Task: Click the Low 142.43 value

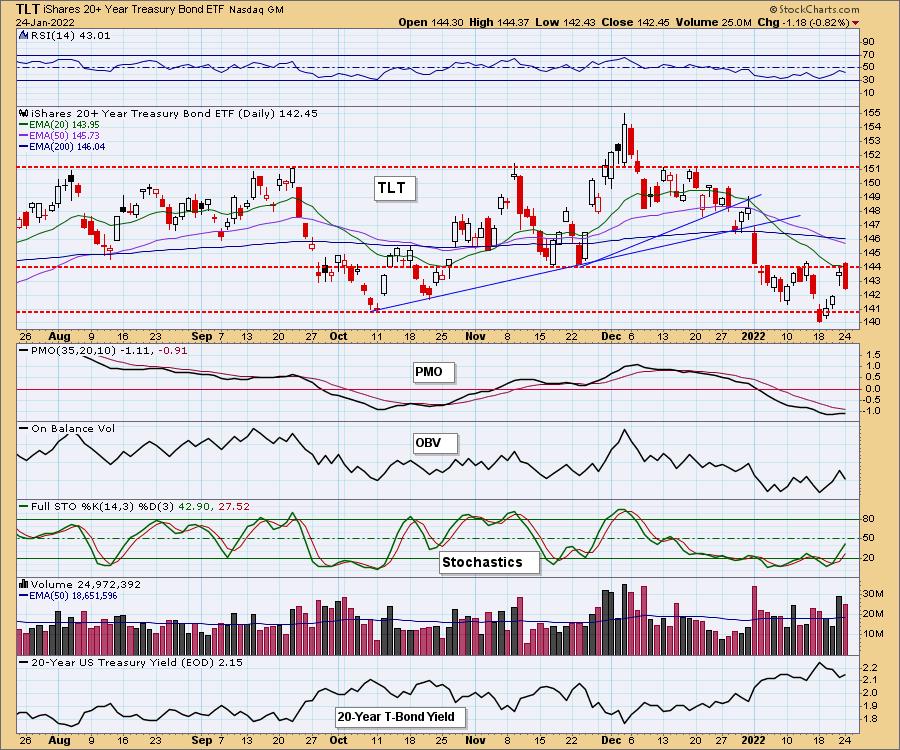Action: pyautogui.click(x=565, y=22)
